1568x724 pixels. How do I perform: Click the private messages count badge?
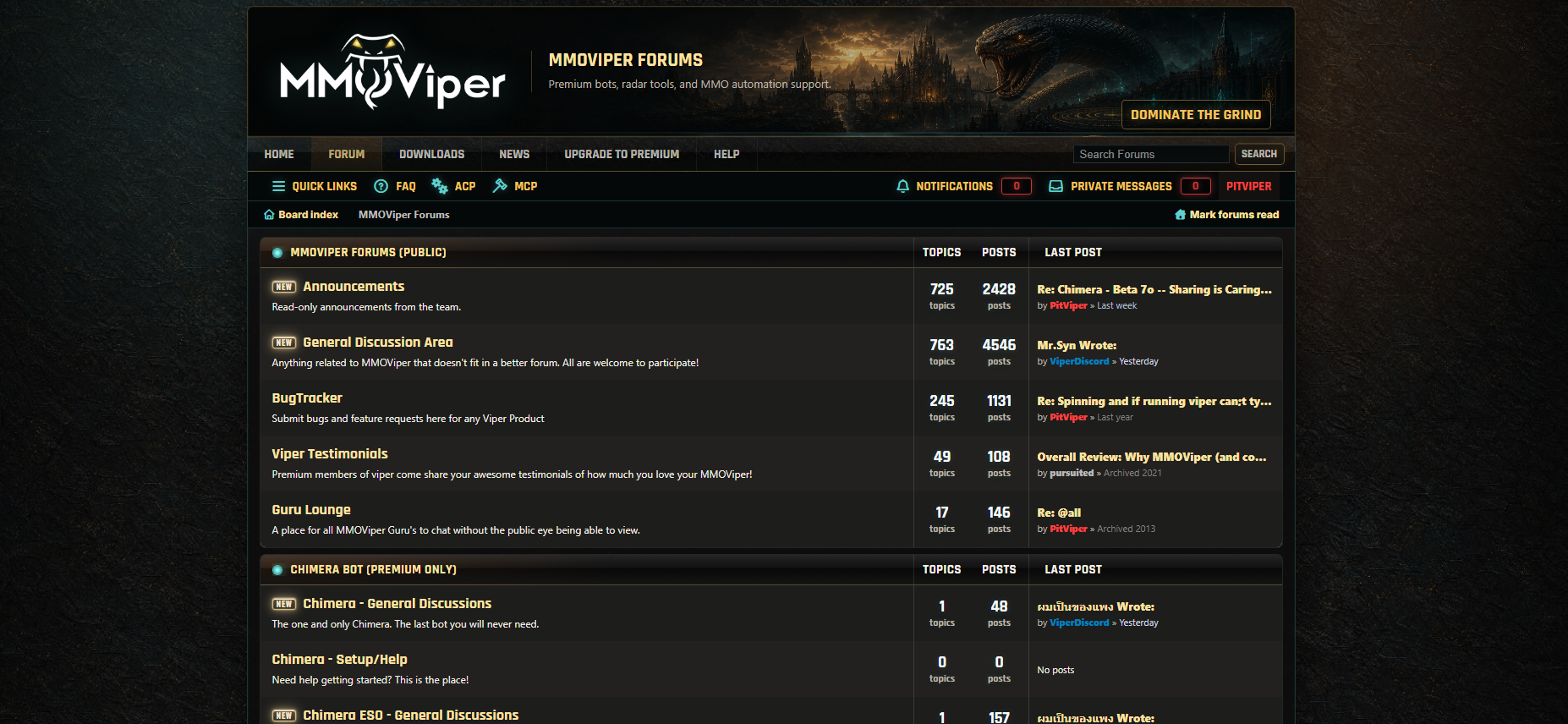click(x=1196, y=186)
